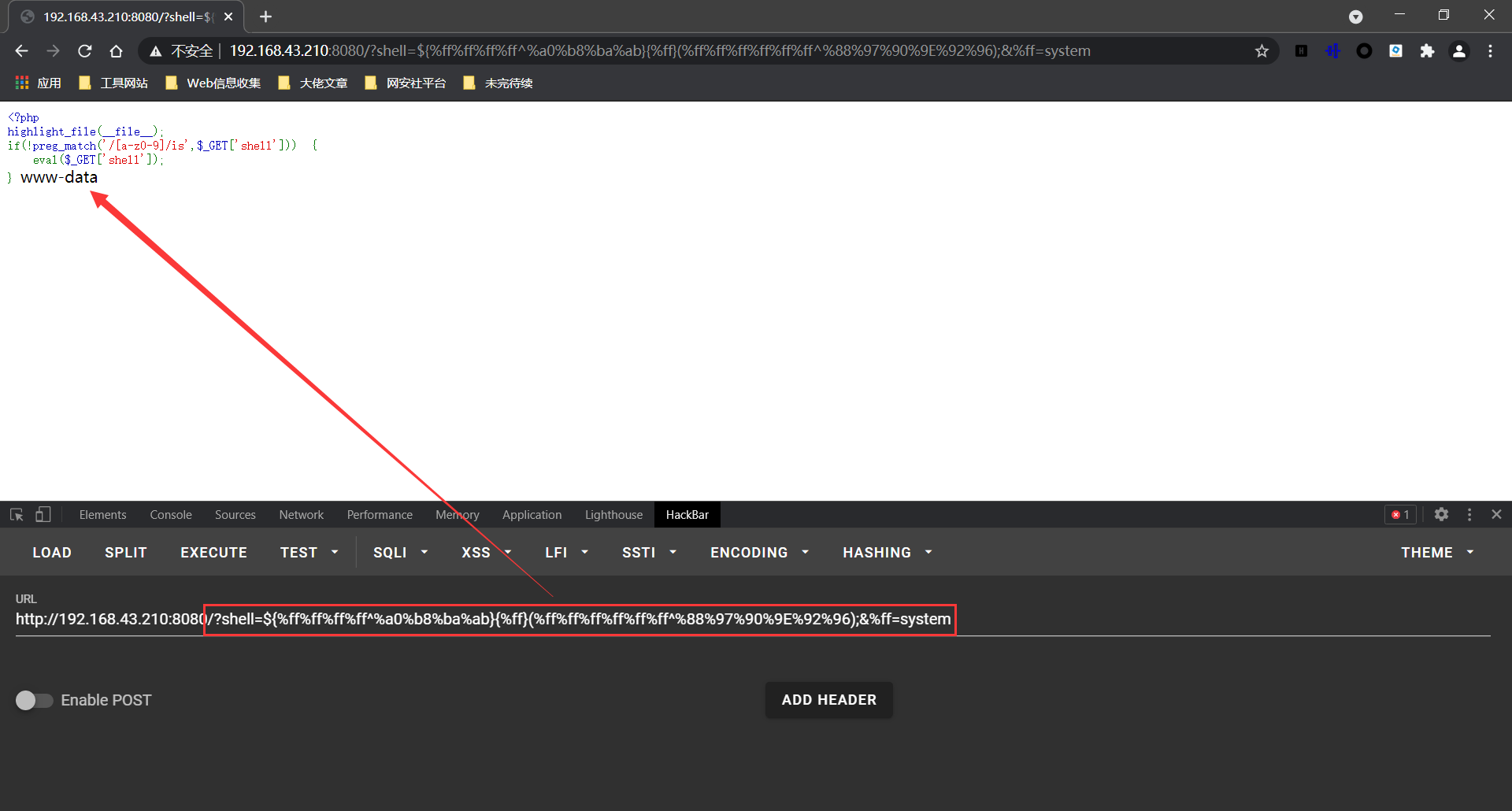Click the browser forward arrow
The image size is (1512, 811).
pyautogui.click(x=53, y=51)
